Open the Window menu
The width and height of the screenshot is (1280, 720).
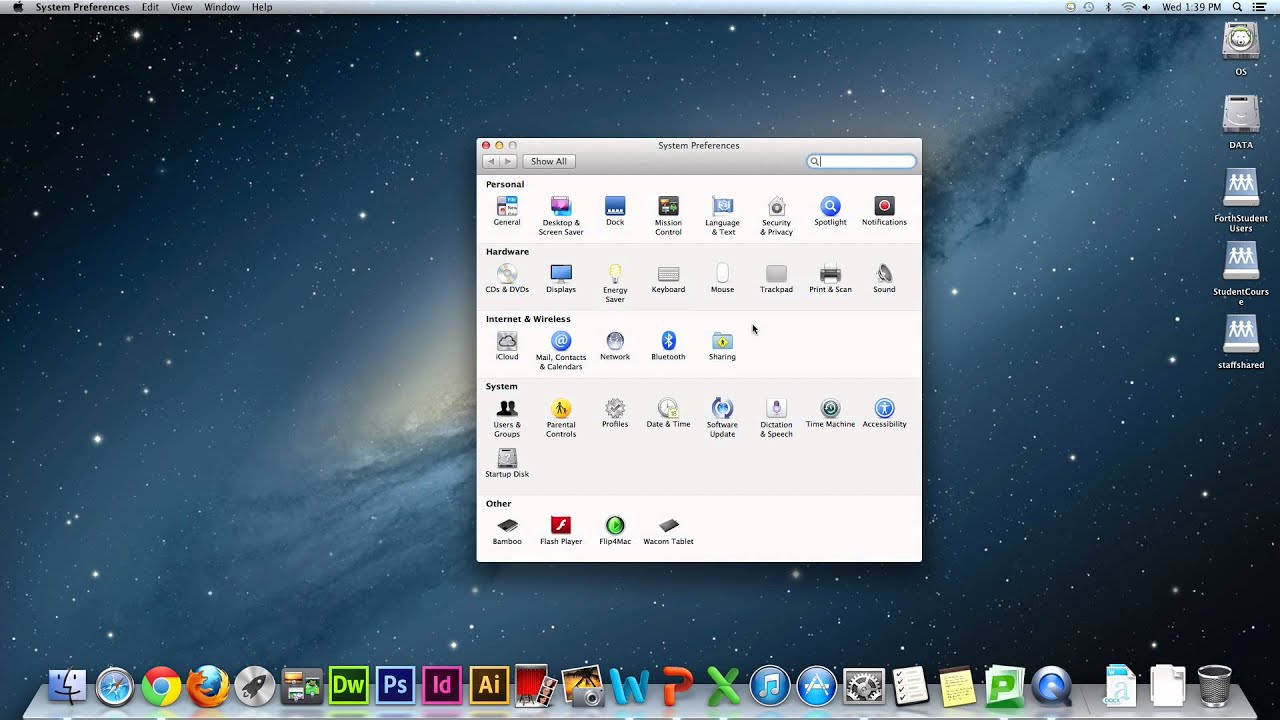click(x=222, y=7)
